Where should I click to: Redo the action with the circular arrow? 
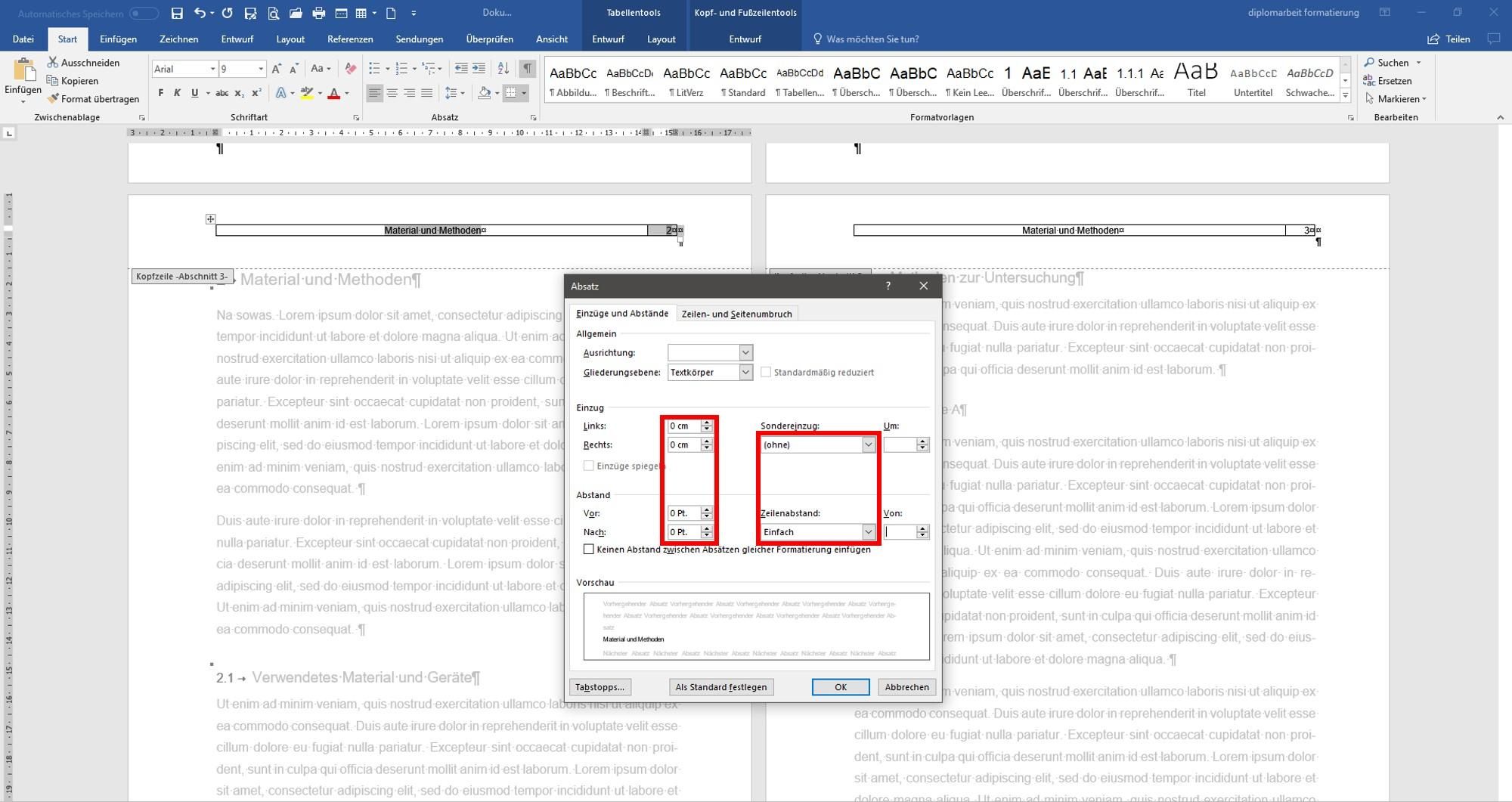click(227, 13)
